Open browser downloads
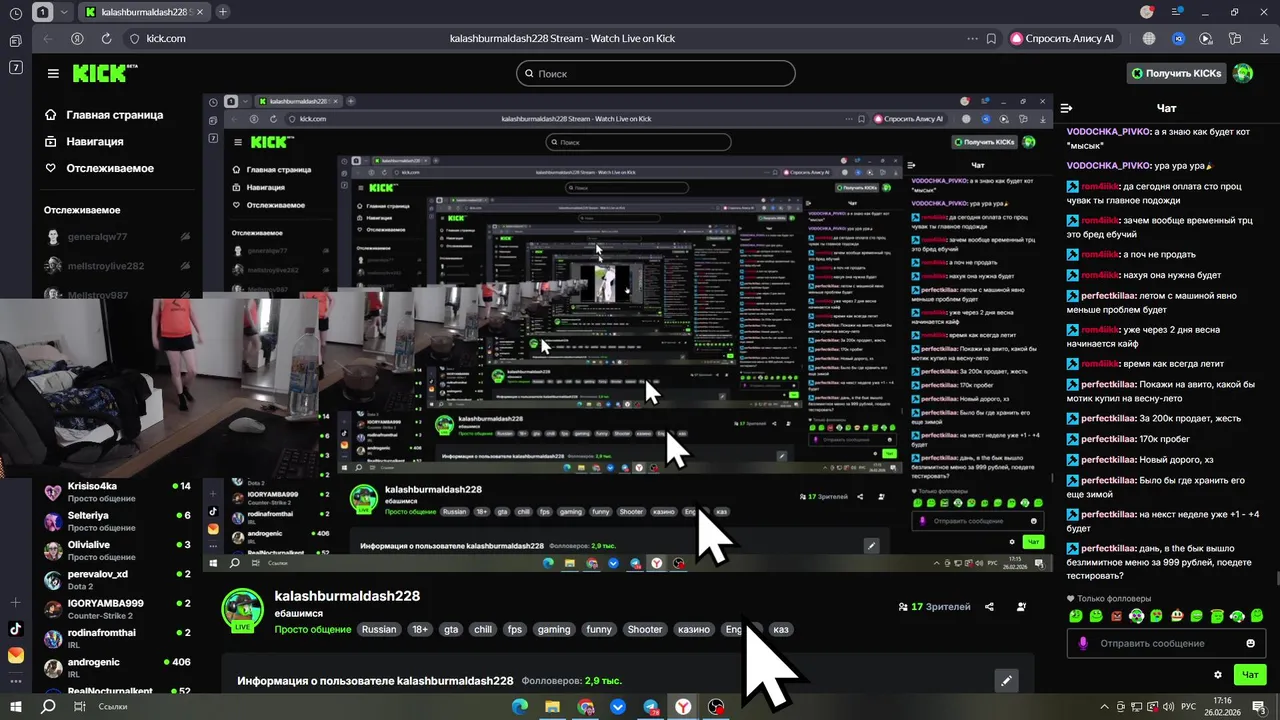Image resolution: width=1280 pixels, height=720 pixels. coord(1264,39)
